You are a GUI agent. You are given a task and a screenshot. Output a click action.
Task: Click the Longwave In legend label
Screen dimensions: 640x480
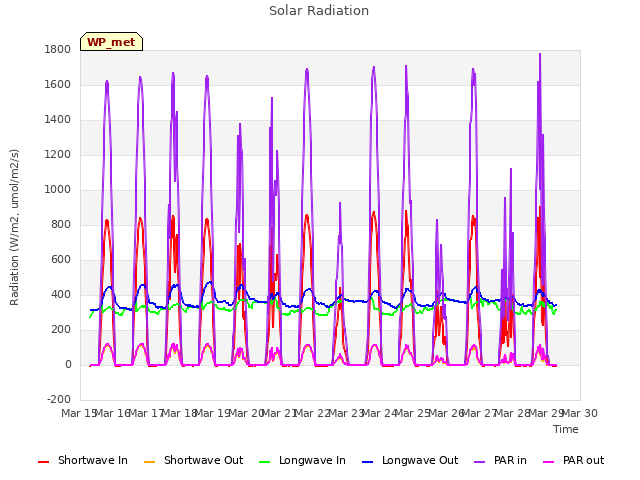(x=312, y=460)
